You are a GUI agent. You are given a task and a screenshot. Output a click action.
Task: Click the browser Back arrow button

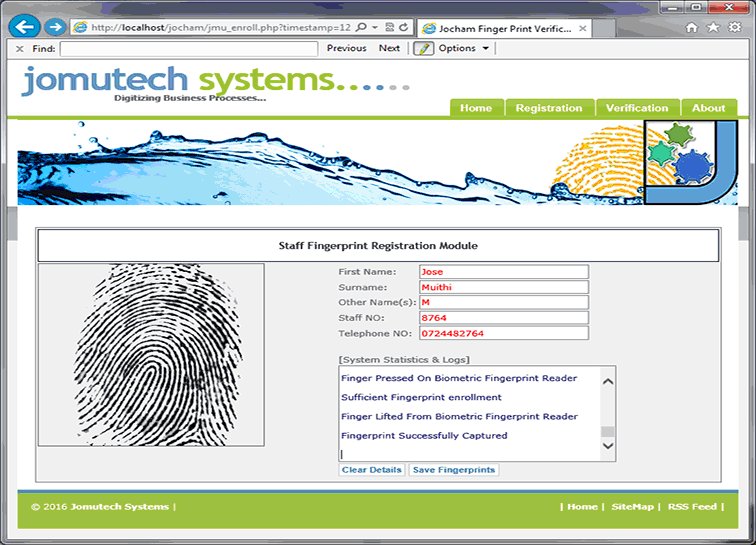[24, 27]
